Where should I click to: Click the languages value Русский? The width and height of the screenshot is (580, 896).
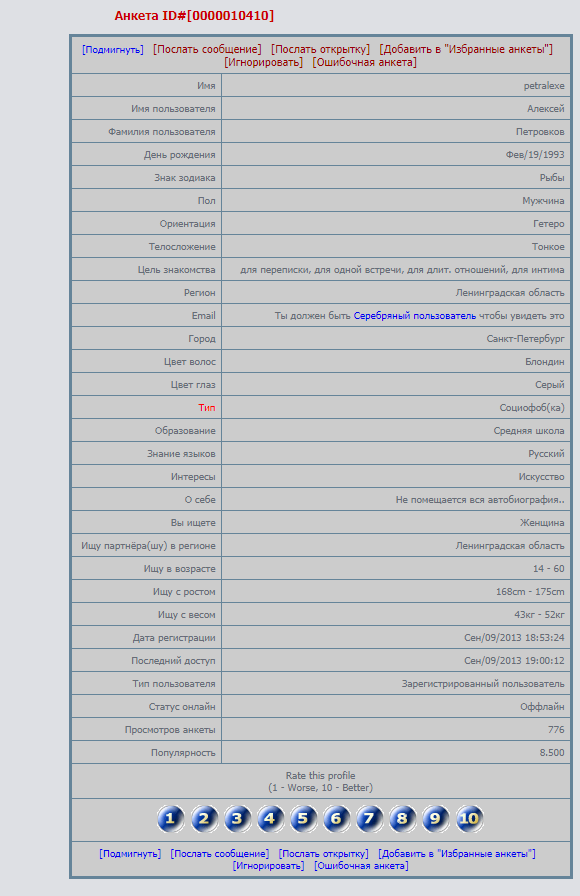(x=546, y=454)
